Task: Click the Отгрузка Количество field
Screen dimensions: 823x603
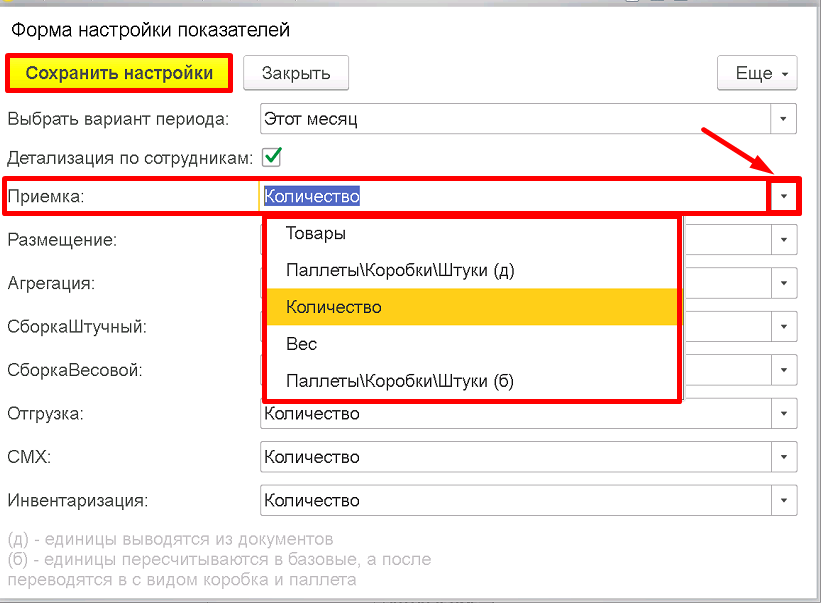Action: pyautogui.click(x=516, y=414)
